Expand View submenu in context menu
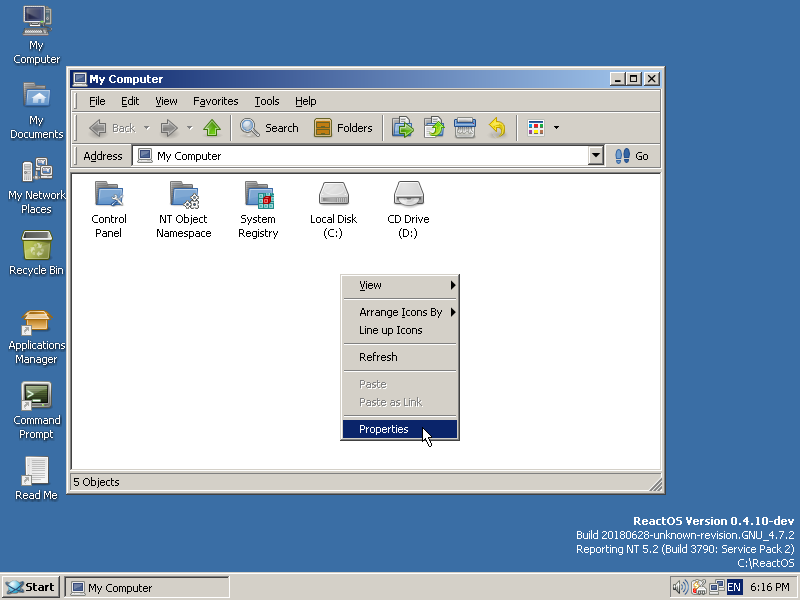 point(400,285)
